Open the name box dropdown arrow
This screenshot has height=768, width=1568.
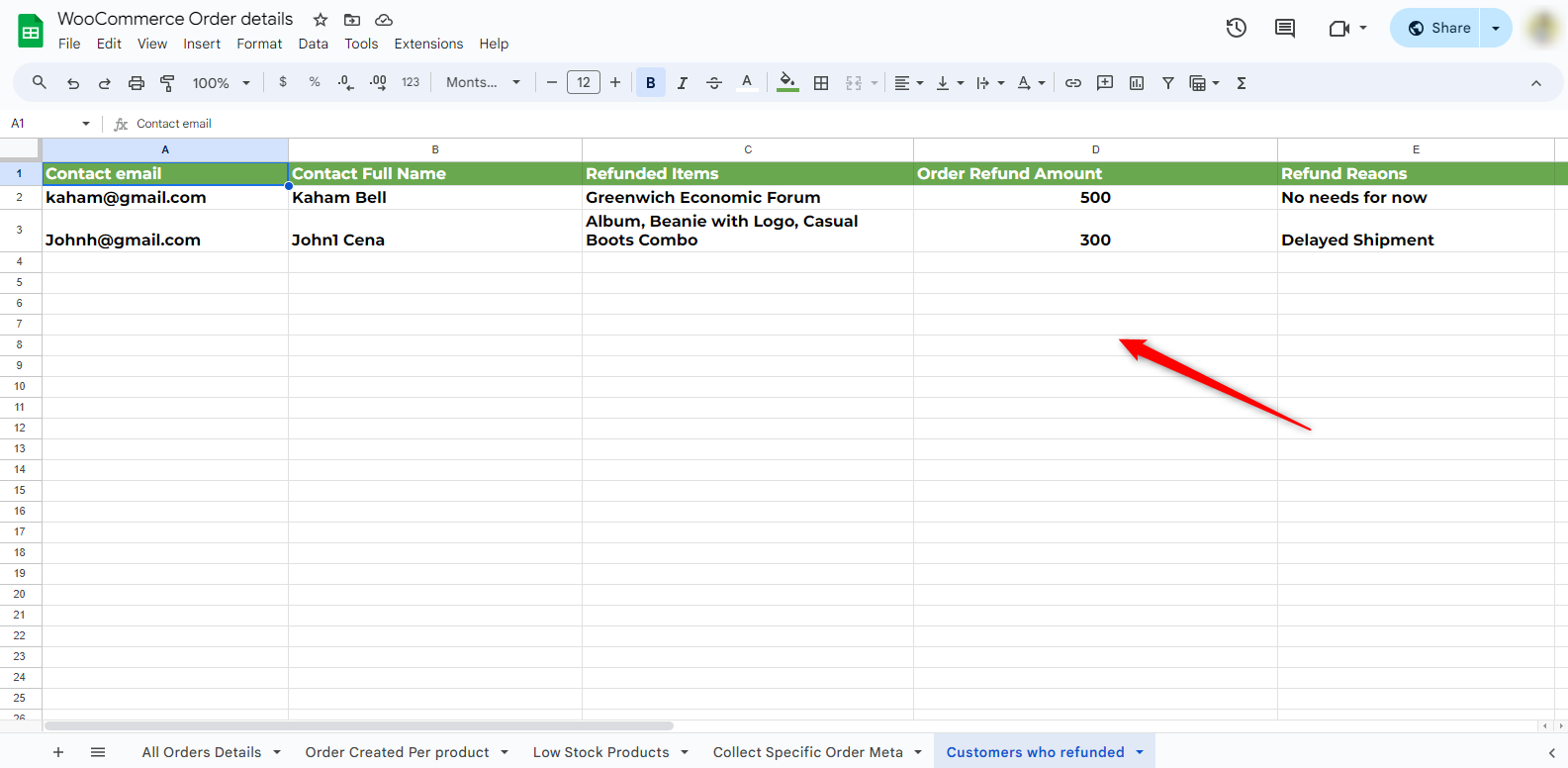click(x=86, y=124)
